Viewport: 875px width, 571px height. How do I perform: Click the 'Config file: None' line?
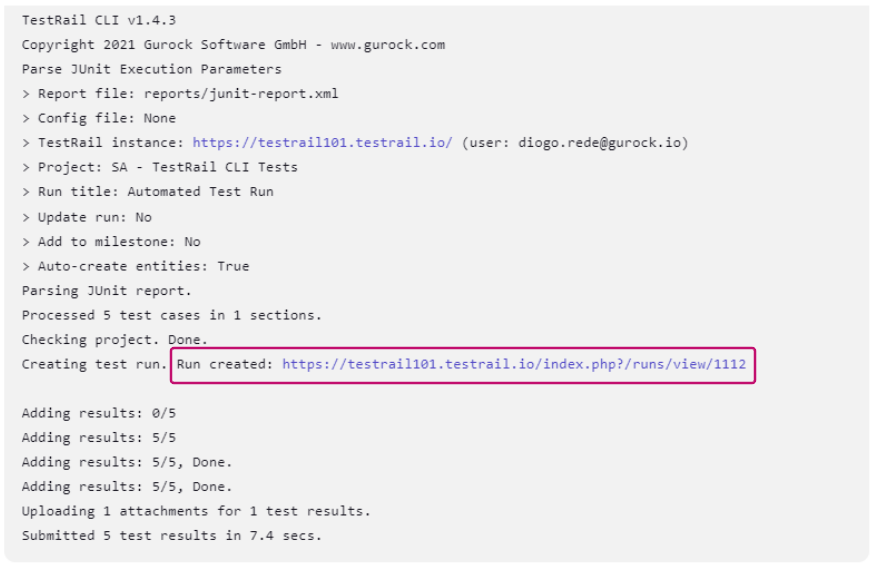click(98, 118)
